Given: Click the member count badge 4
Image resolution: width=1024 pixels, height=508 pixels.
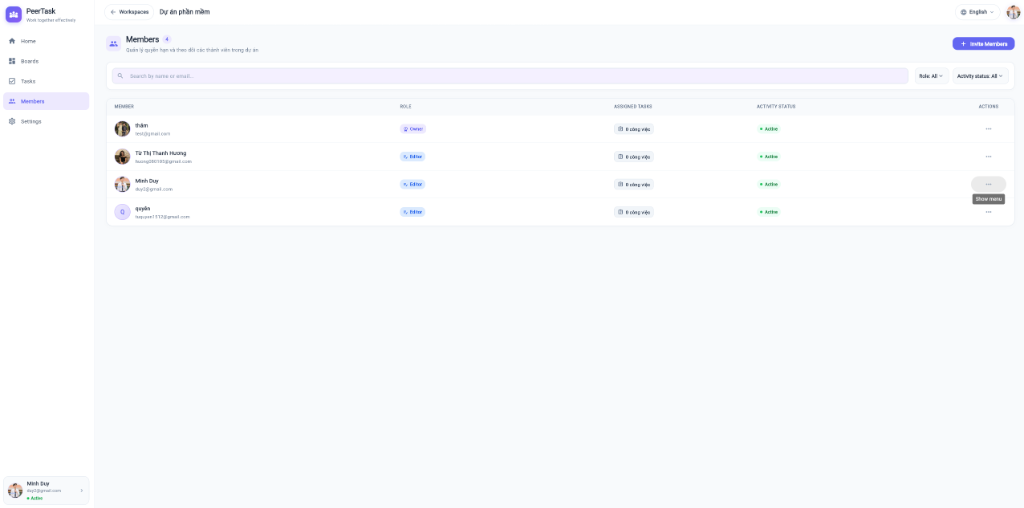Looking at the screenshot, I should pos(167,39).
